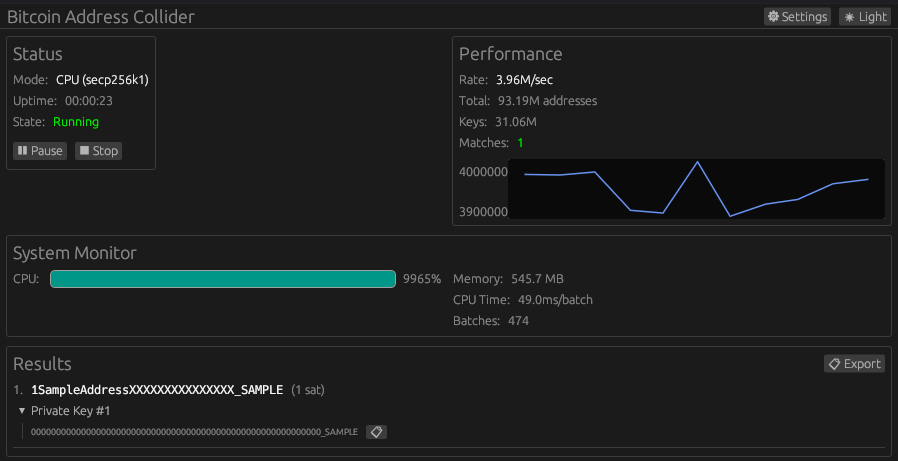The height and width of the screenshot is (461, 898).
Task: Click the Matches count of 1
Action: coord(520,143)
